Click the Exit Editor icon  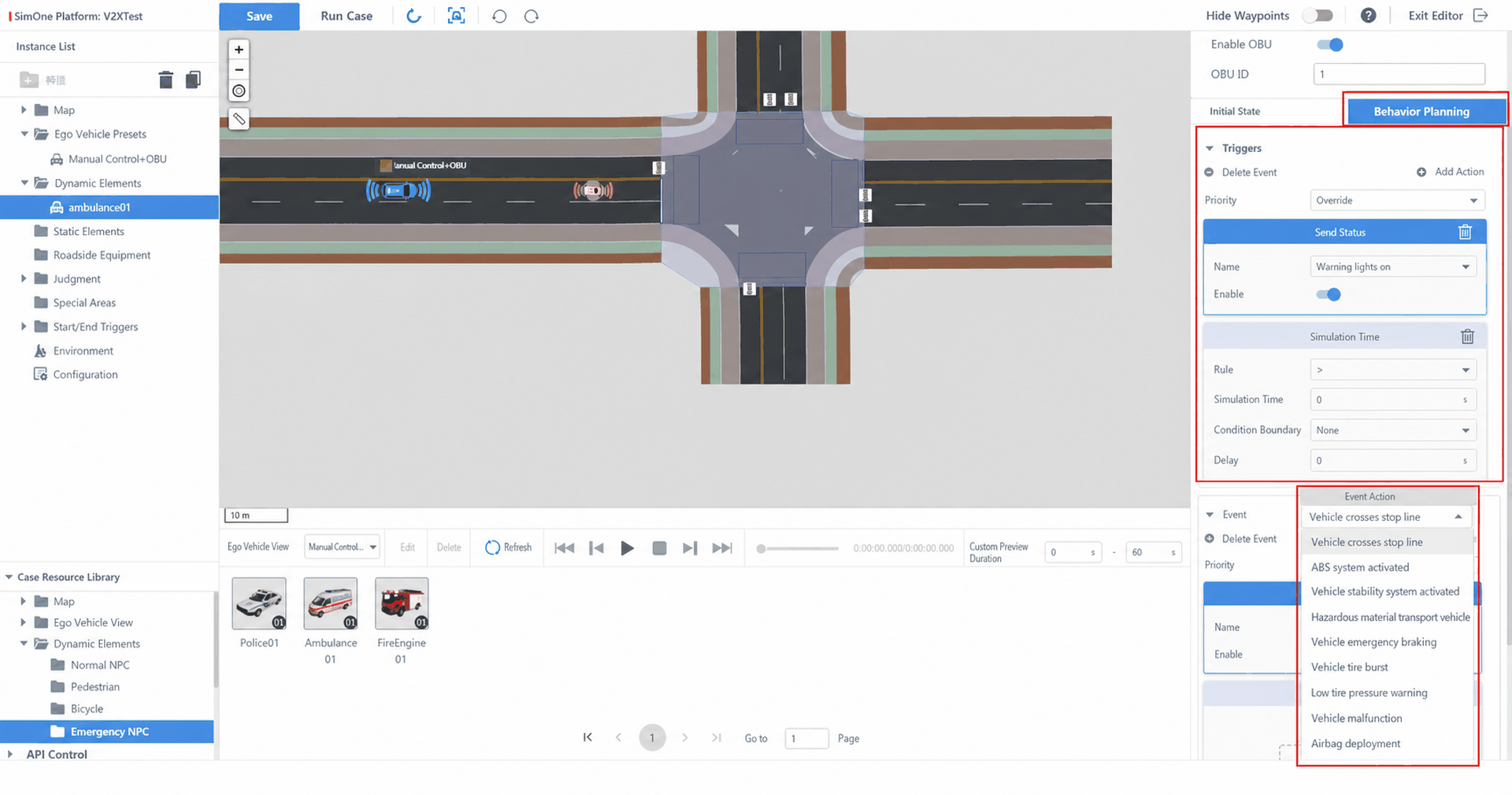coord(1481,15)
